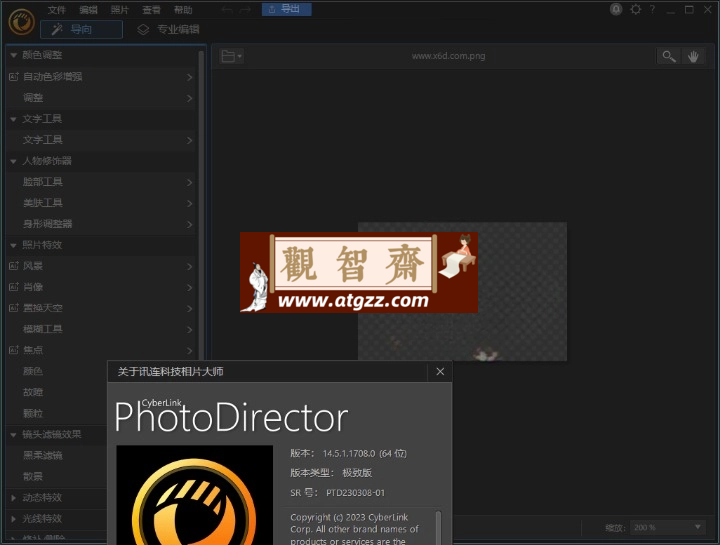This screenshot has width=720, height=545.
Task: Open the 查看 menu
Action: 151,10
